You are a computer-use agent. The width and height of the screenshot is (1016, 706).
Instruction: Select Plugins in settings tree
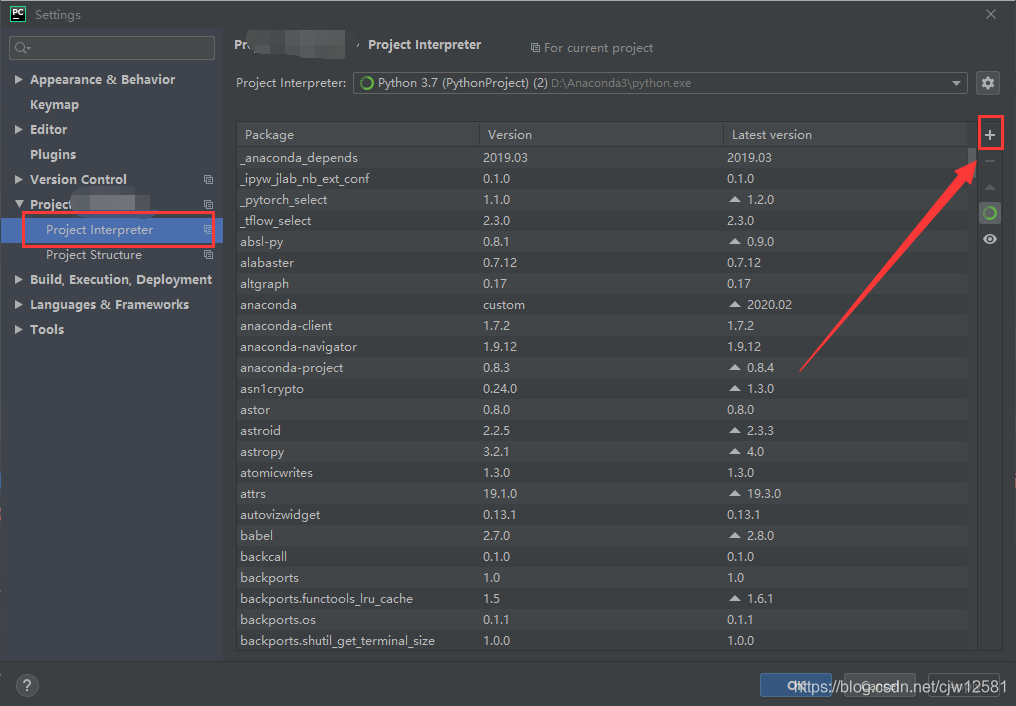[x=53, y=154]
